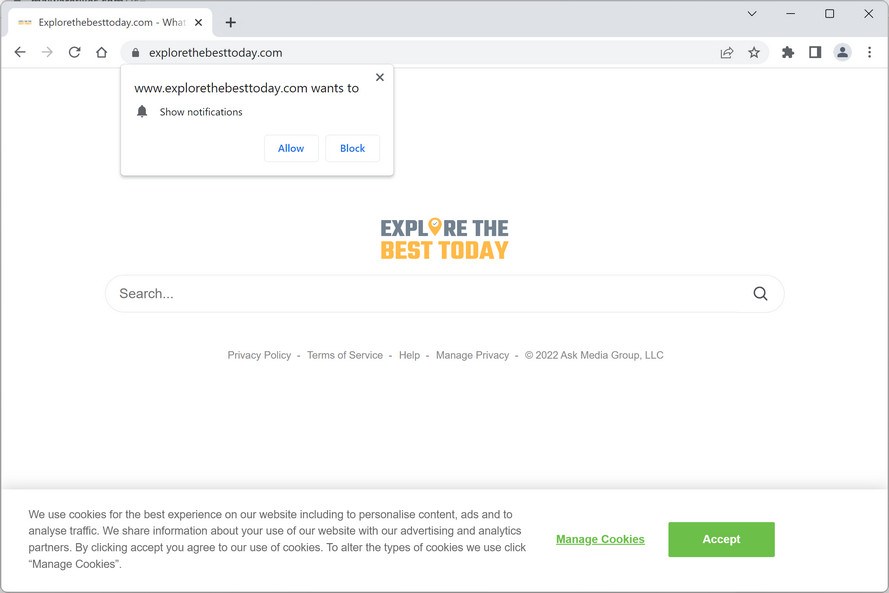Click the browser forward arrow
Image resolution: width=889 pixels, height=593 pixels.
click(x=47, y=52)
